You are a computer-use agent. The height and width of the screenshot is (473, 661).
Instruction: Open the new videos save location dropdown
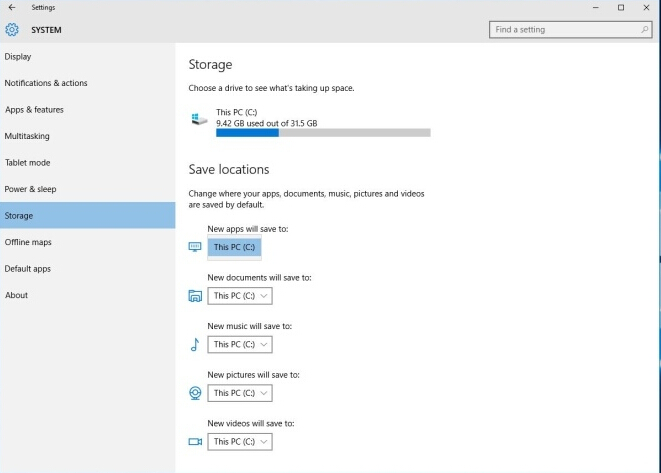(x=240, y=441)
